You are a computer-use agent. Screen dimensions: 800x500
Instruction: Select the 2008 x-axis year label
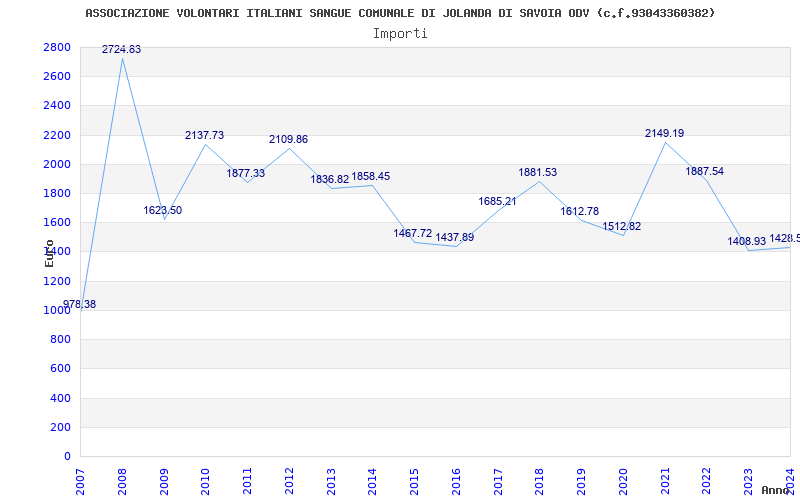[x=122, y=482]
